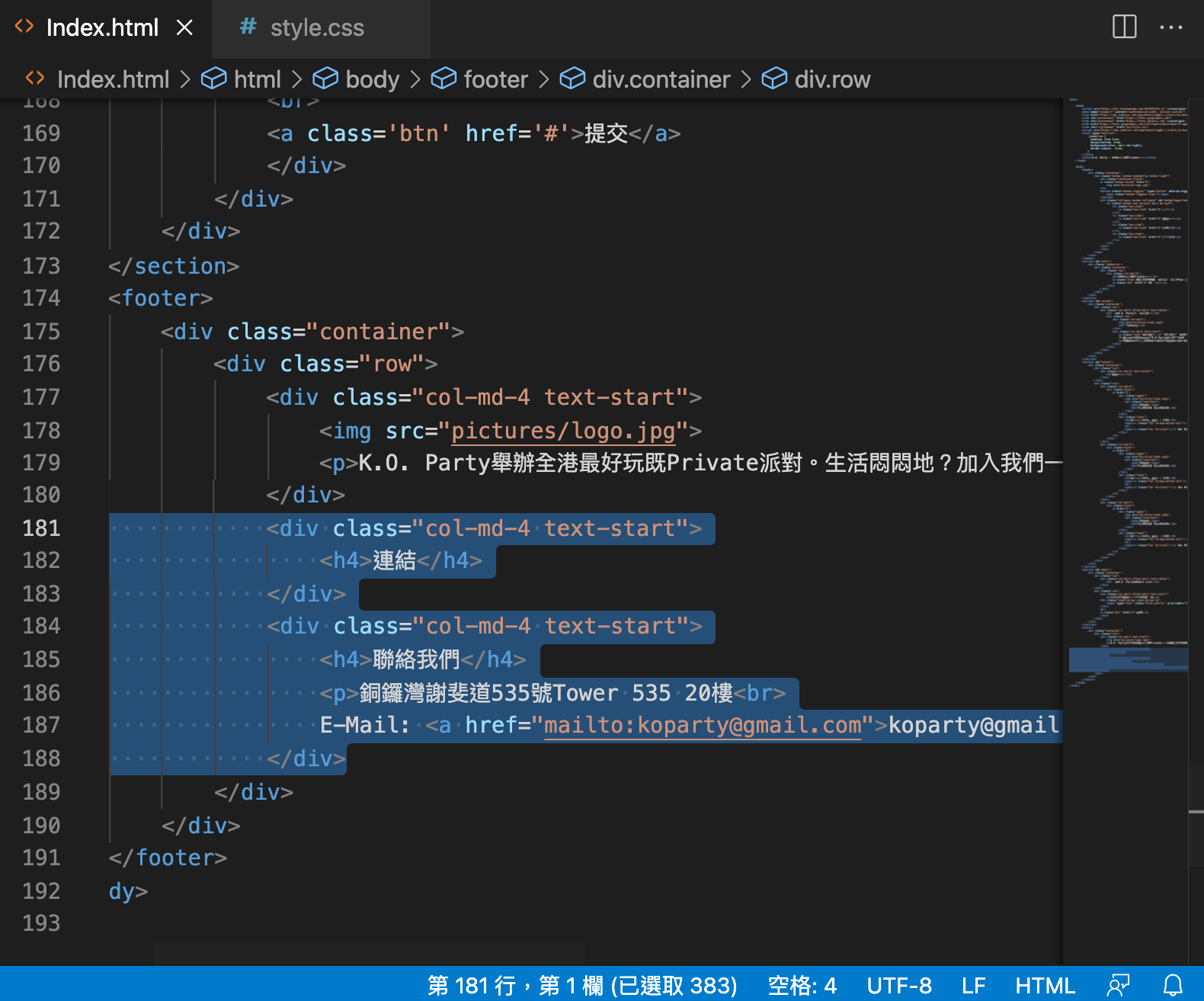Click cursor position 第 181 行 status item
The image size is (1204, 1001).
pos(582,985)
